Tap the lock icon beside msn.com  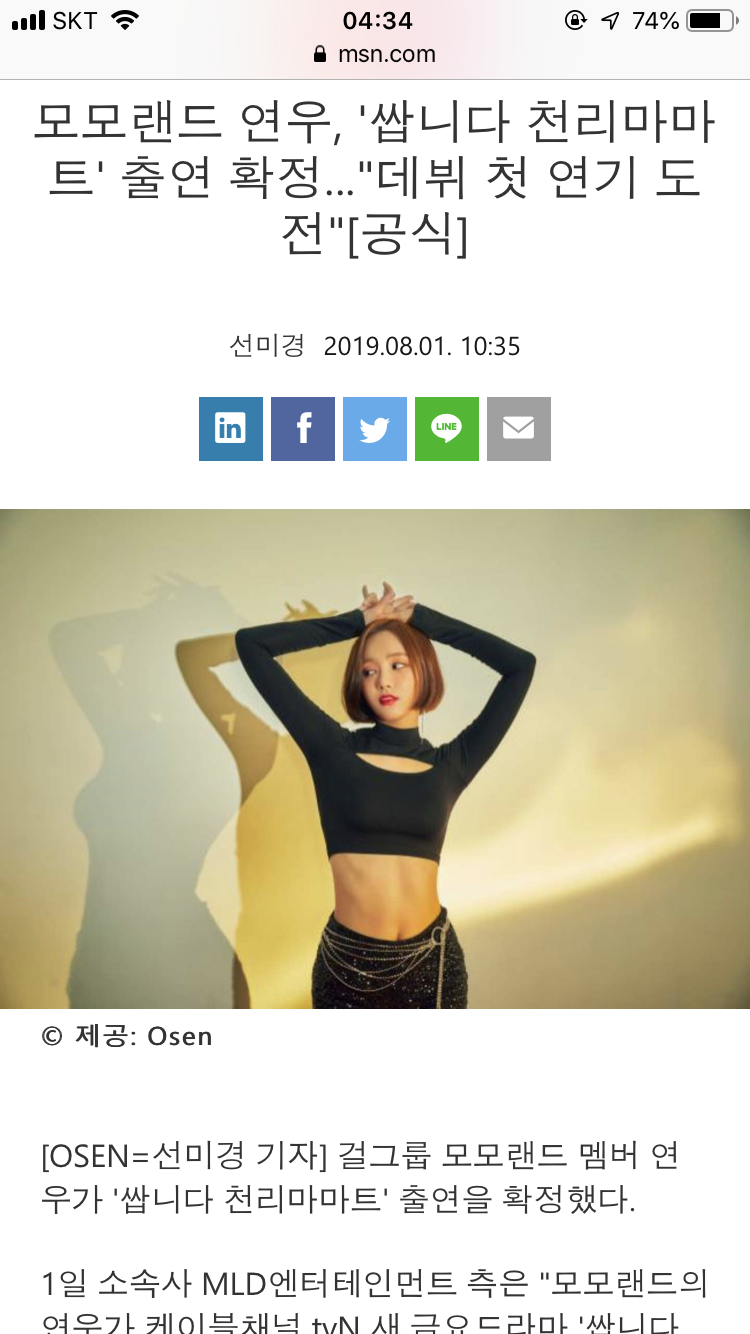320,54
